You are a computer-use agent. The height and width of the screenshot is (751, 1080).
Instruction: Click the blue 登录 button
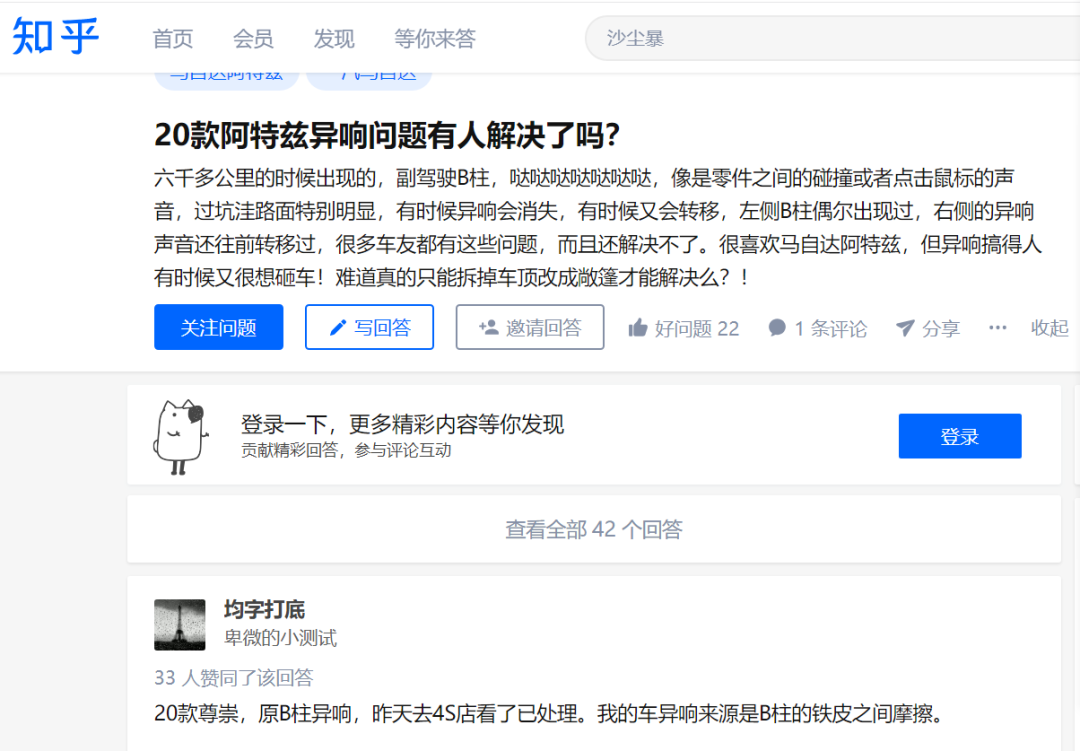[x=959, y=436]
